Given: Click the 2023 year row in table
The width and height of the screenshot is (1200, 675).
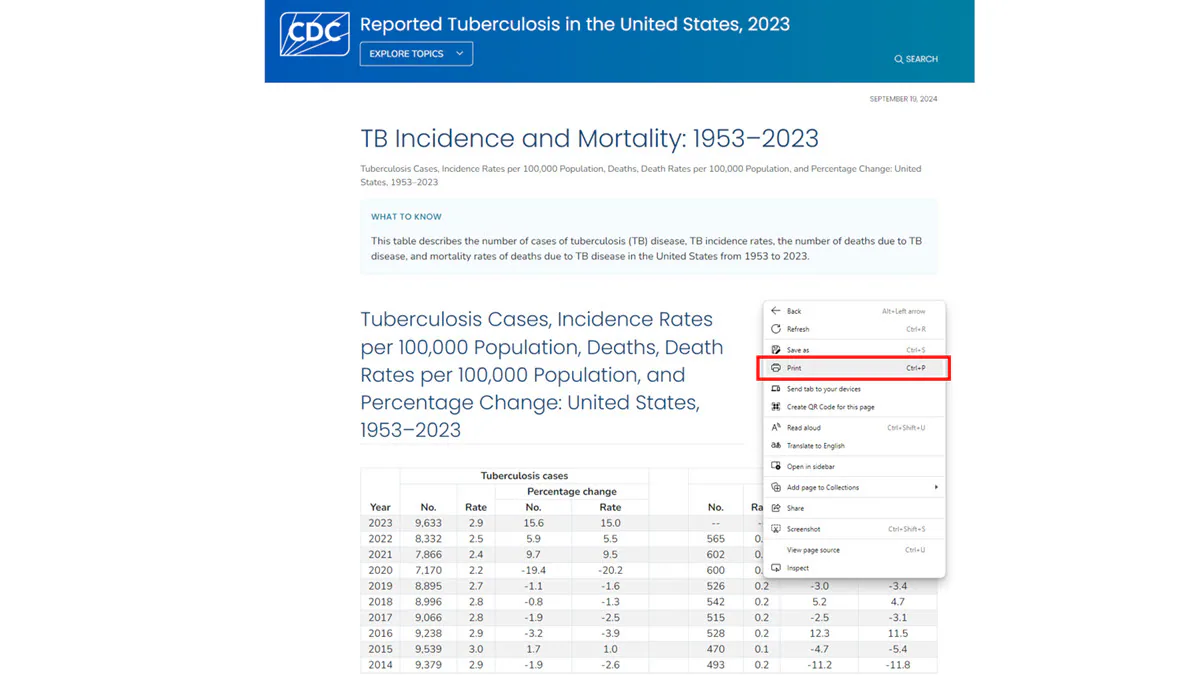Looking at the screenshot, I should tap(380, 523).
